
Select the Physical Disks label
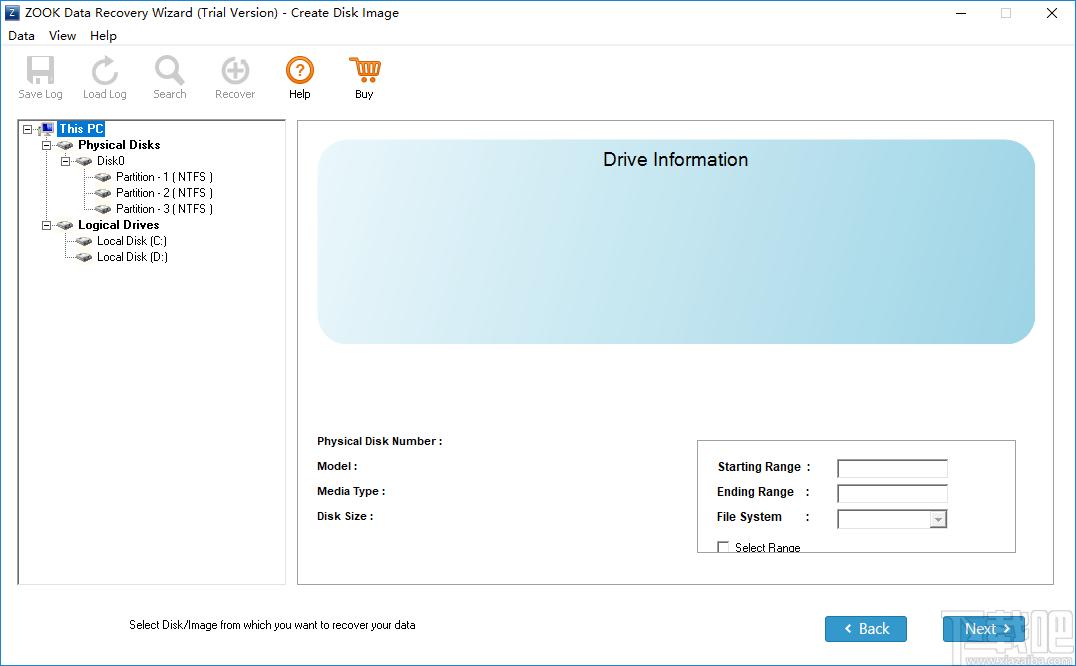[x=119, y=145]
